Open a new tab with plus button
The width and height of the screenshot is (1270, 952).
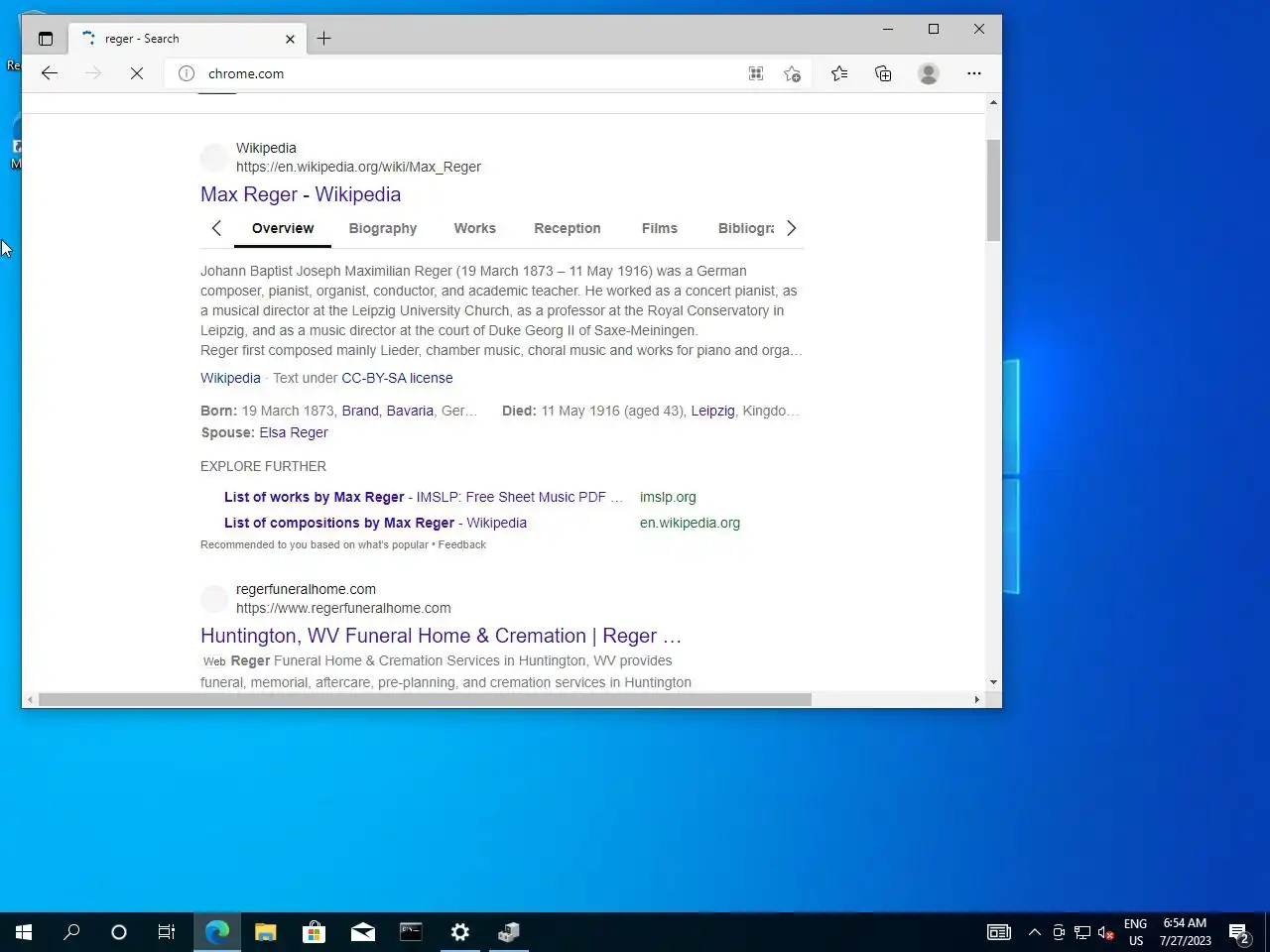point(323,39)
